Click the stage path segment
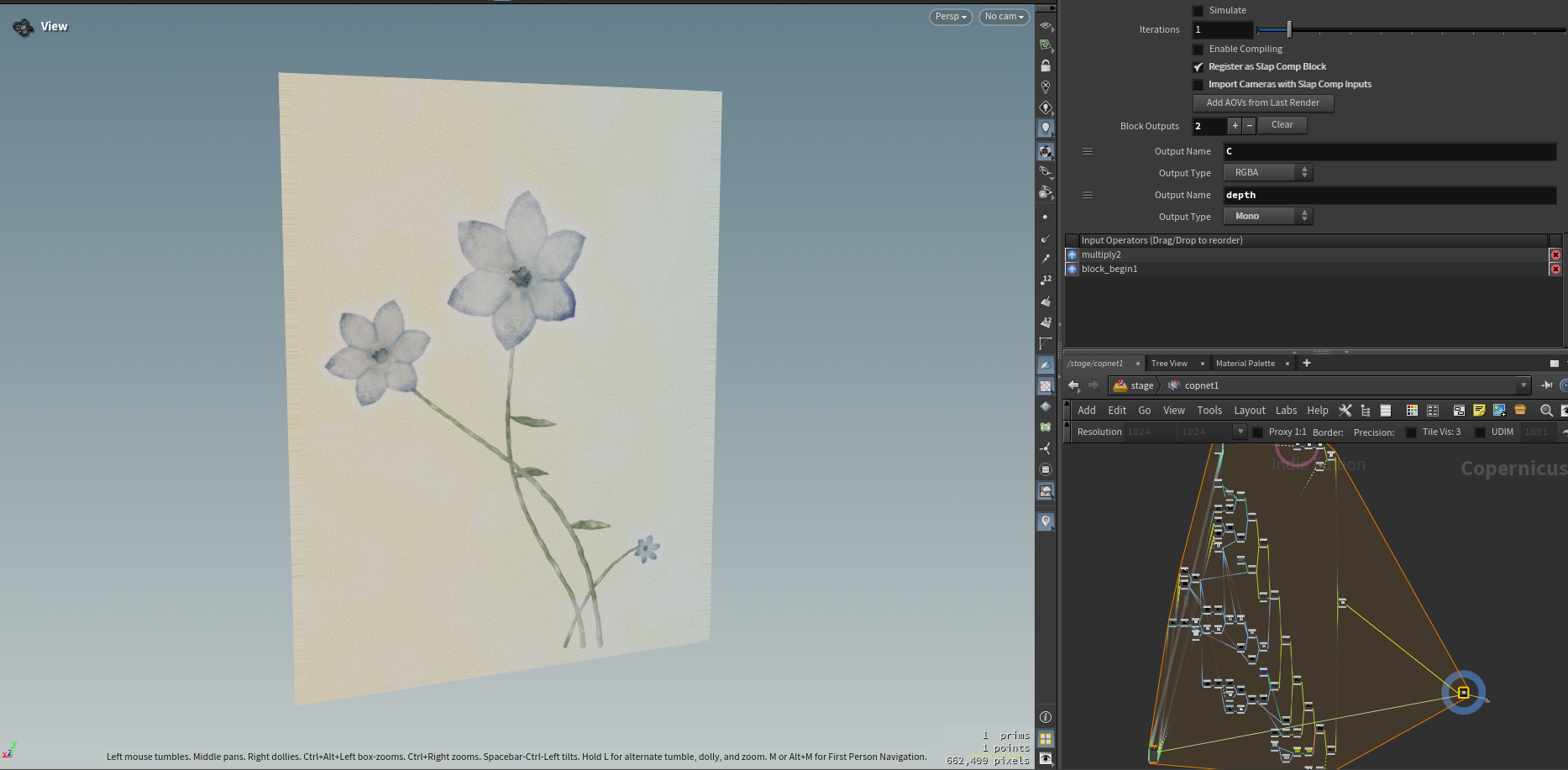The height and width of the screenshot is (770, 1568). tap(1134, 385)
